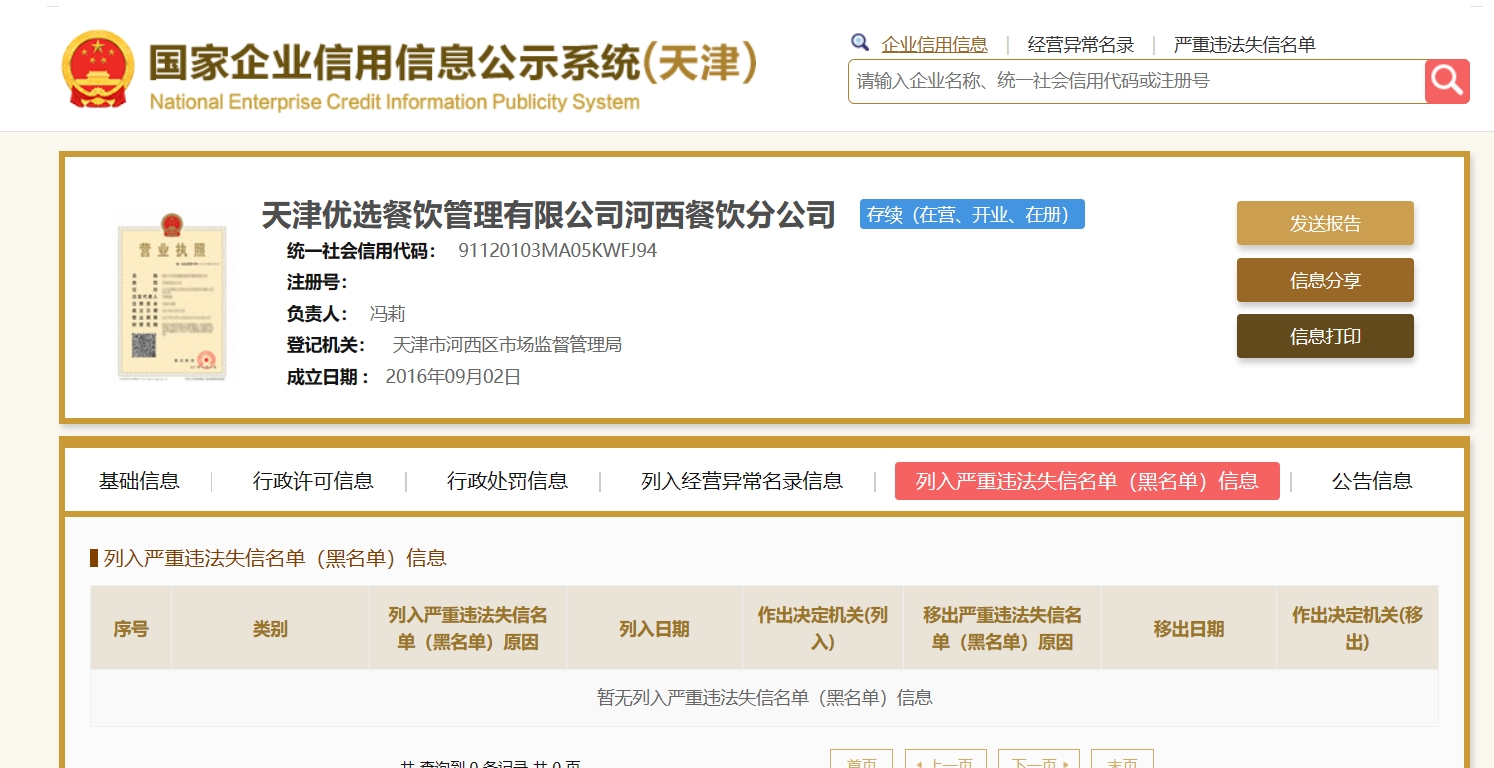Click the establishment date 2016年09月02日
The height and width of the screenshot is (768, 1494).
click(x=453, y=377)
